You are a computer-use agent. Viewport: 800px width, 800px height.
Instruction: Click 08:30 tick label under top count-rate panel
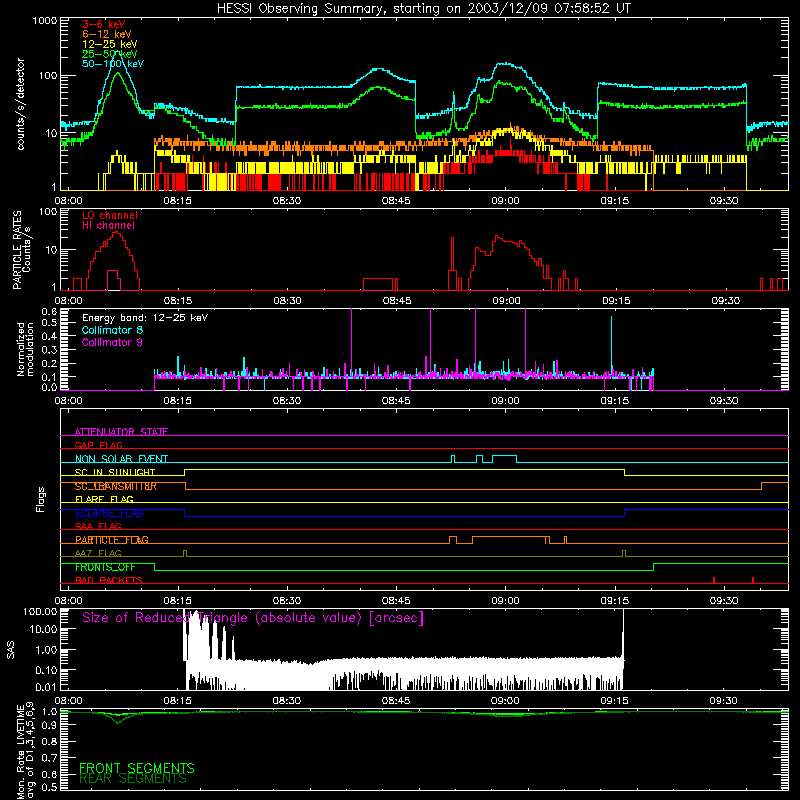pyautogui.click(x=287, y=201)
